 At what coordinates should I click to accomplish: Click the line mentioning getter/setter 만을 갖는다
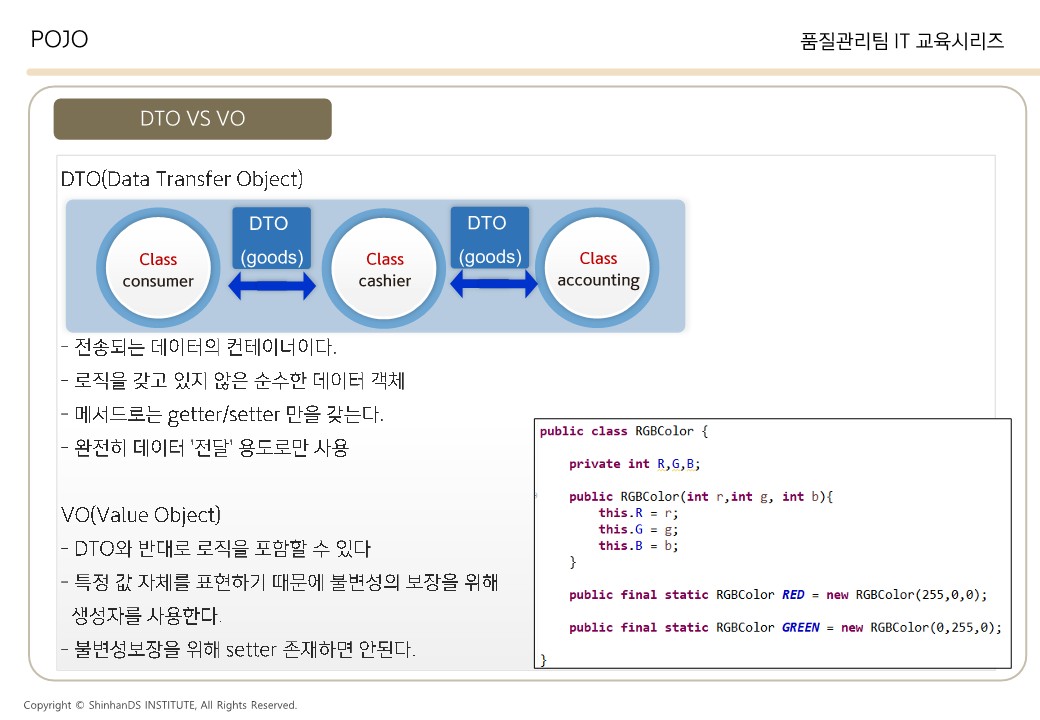[x=222, y=414]
